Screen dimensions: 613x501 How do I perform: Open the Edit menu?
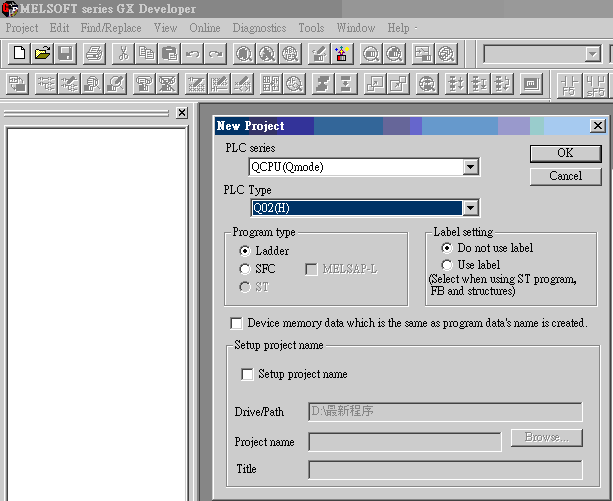(59, 28)
